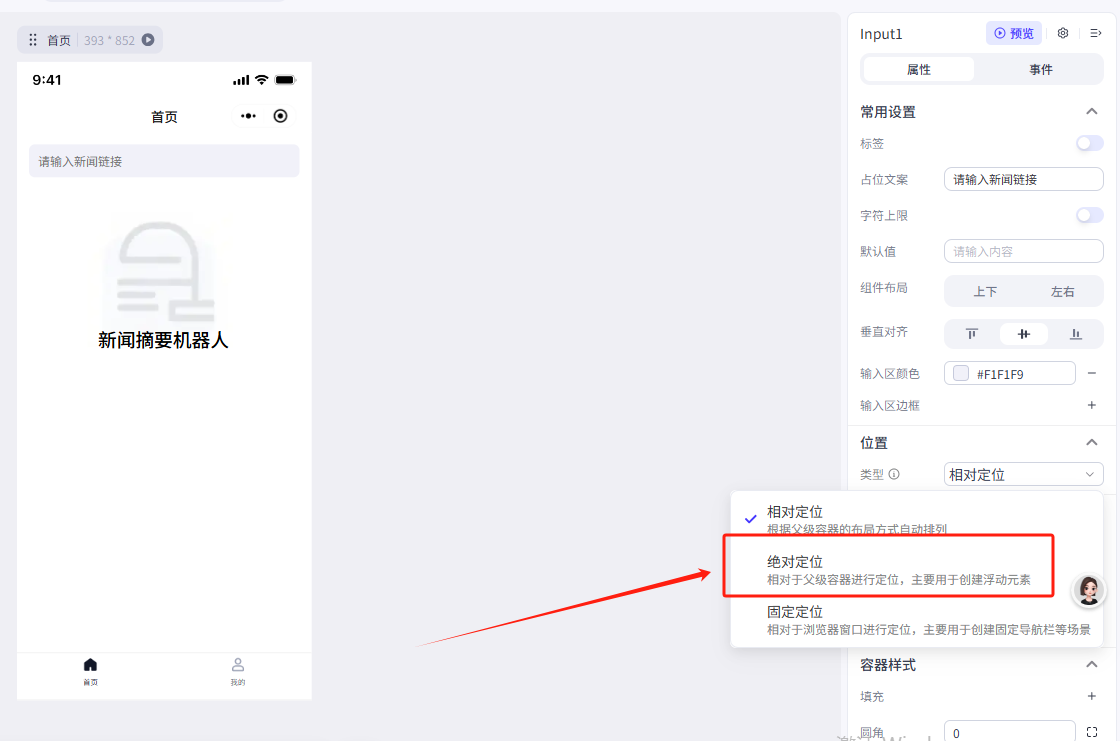The image size is (1120, 741).
Task: Click the info icon beside 类型
Action: tap(894, 474)
